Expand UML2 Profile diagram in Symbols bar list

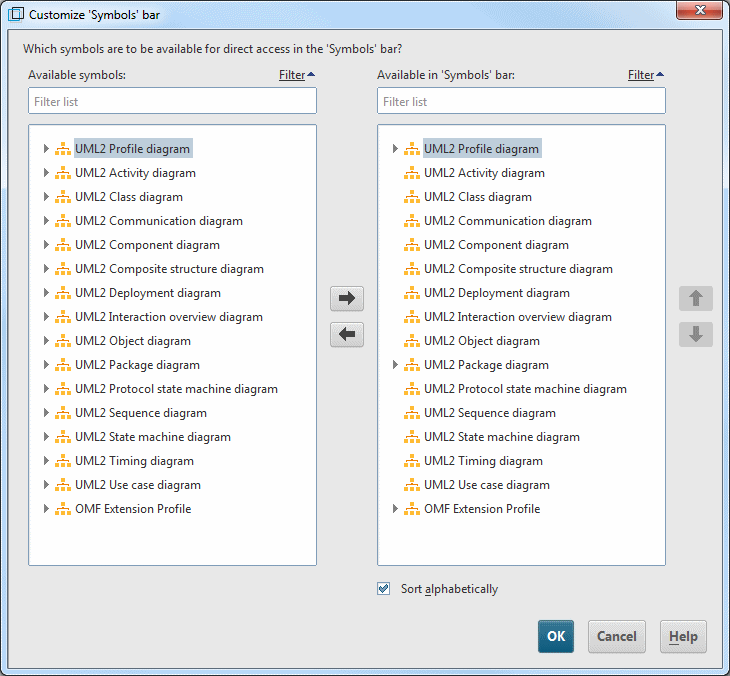(x=395, y=149)
